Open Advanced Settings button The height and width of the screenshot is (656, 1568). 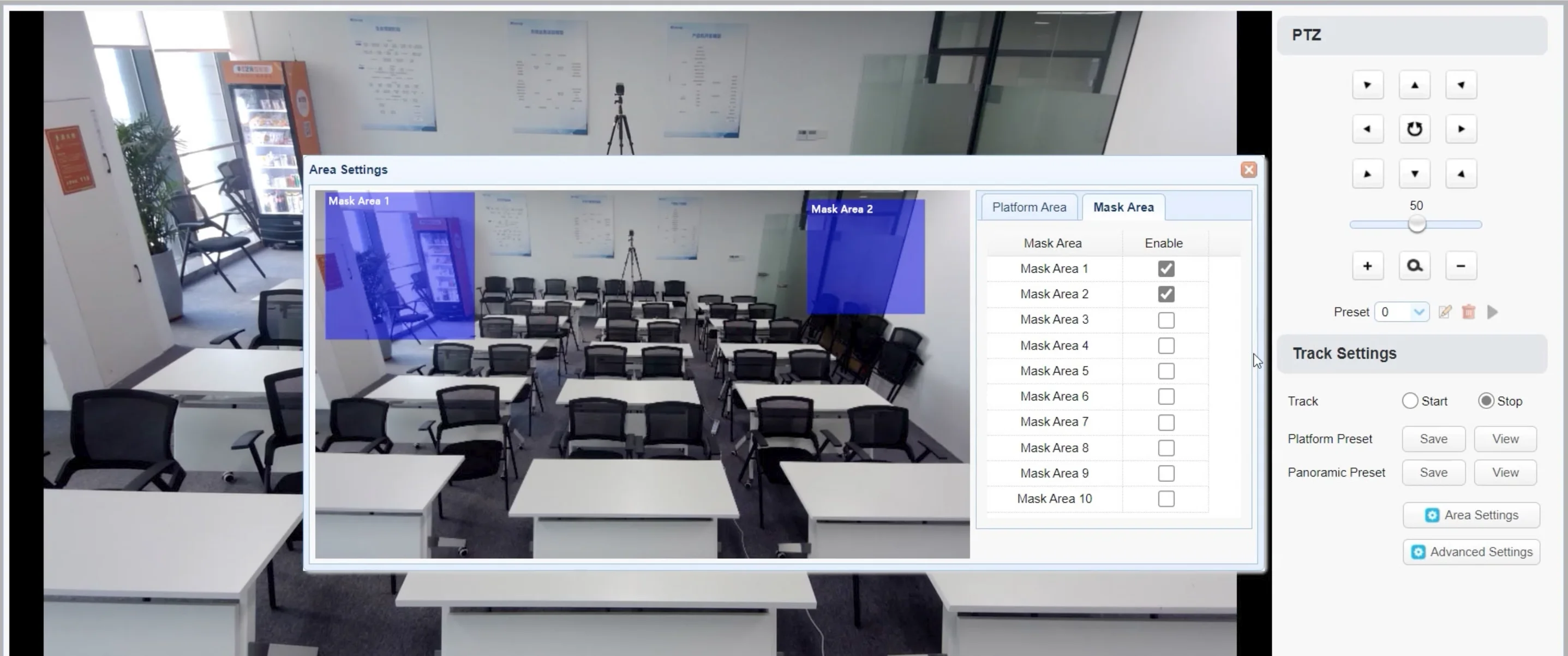(x=1471, y=552)
